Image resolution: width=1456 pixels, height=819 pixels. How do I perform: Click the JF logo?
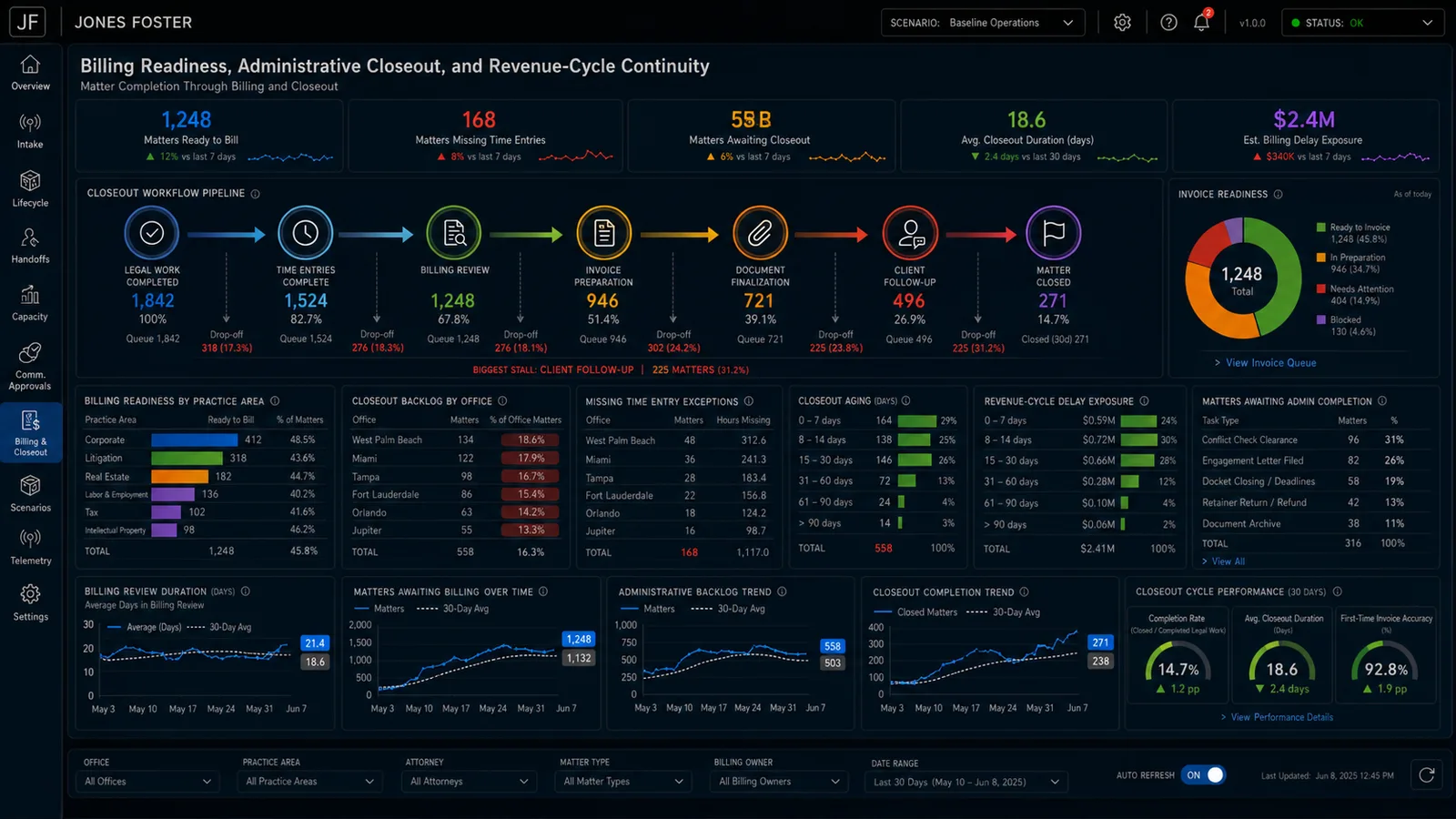[28, 22]
